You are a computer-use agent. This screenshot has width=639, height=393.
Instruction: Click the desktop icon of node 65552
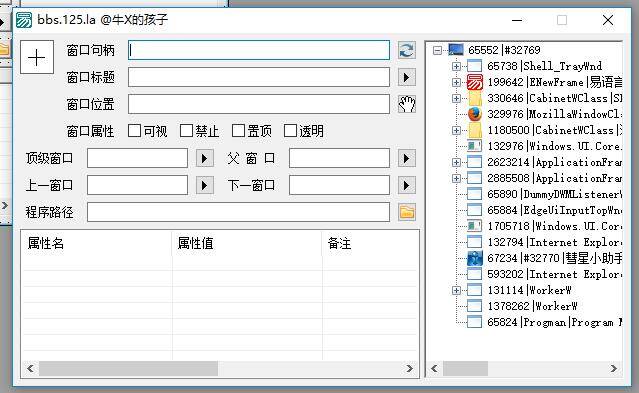456,50
